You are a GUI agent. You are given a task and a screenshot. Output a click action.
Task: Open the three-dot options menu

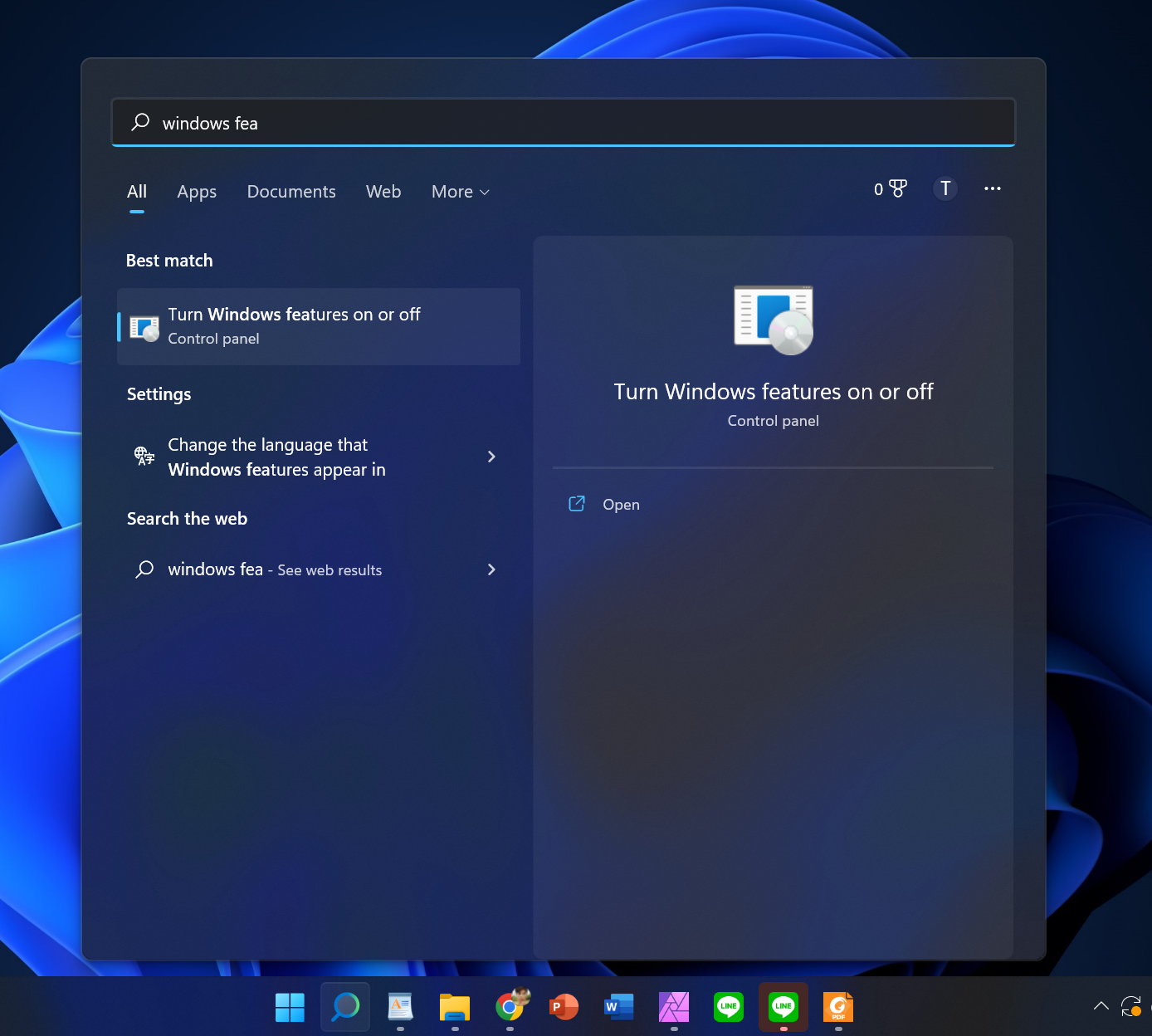point(993,189)
